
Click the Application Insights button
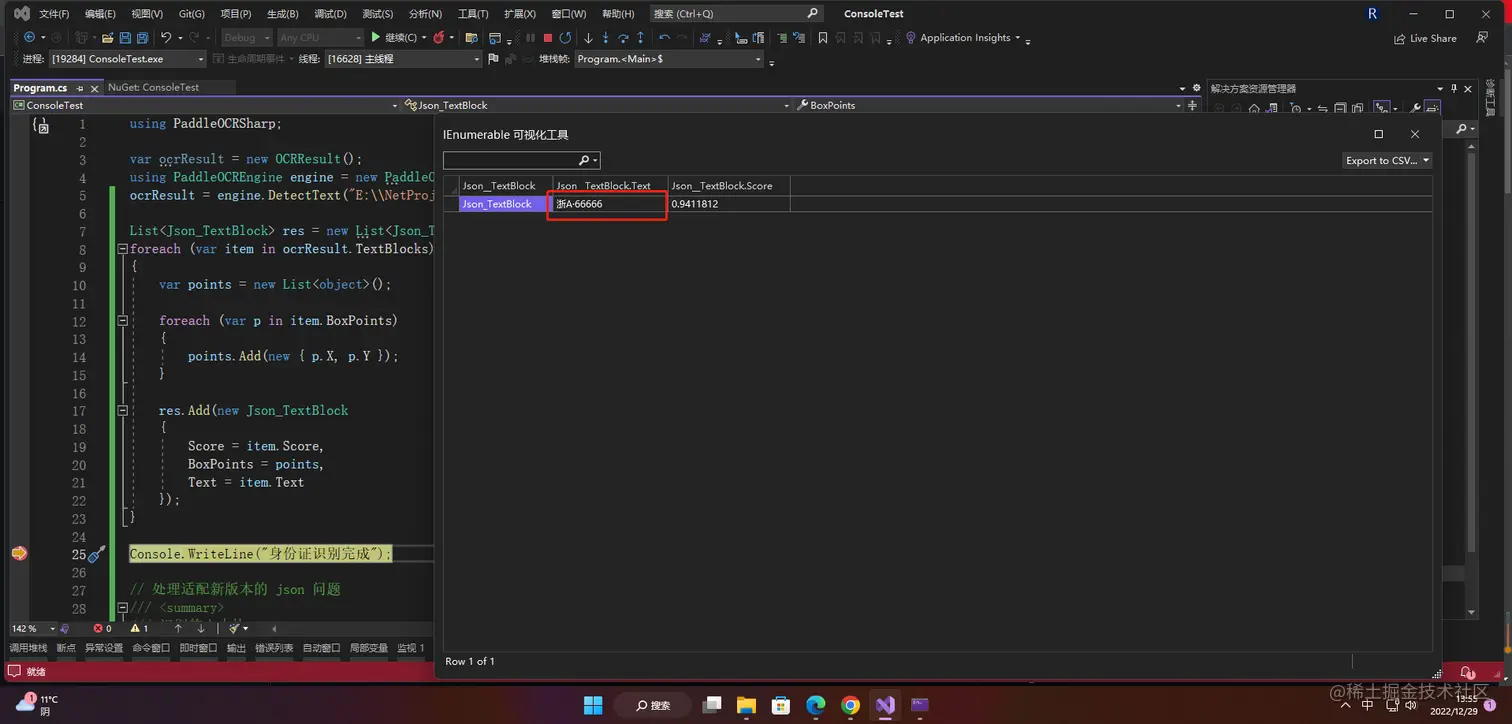[964, 38]
